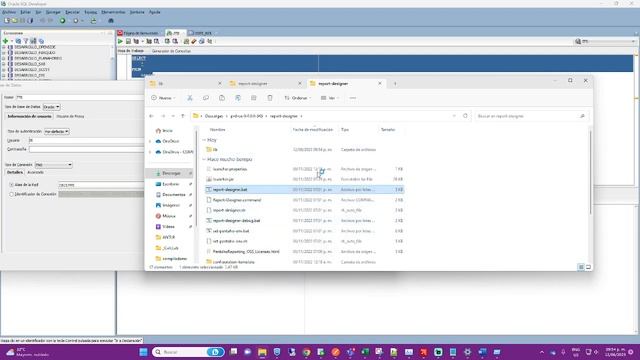Click the refresh icon in Conexiones panel
This screenshot has height=360, width=640.
[x=18, y=41]
